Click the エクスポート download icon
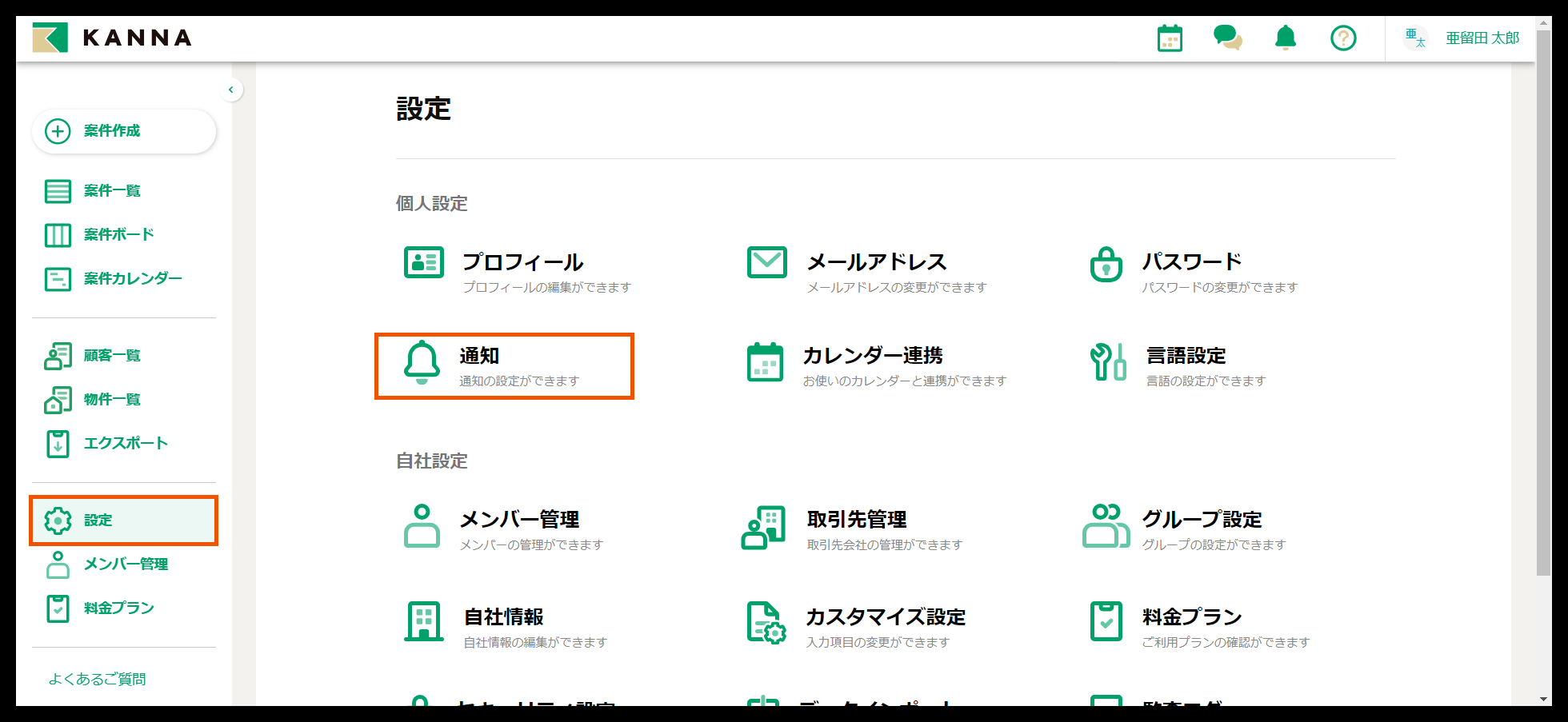Viewport: 1568px width, 722px height. (x=57, y=443)
